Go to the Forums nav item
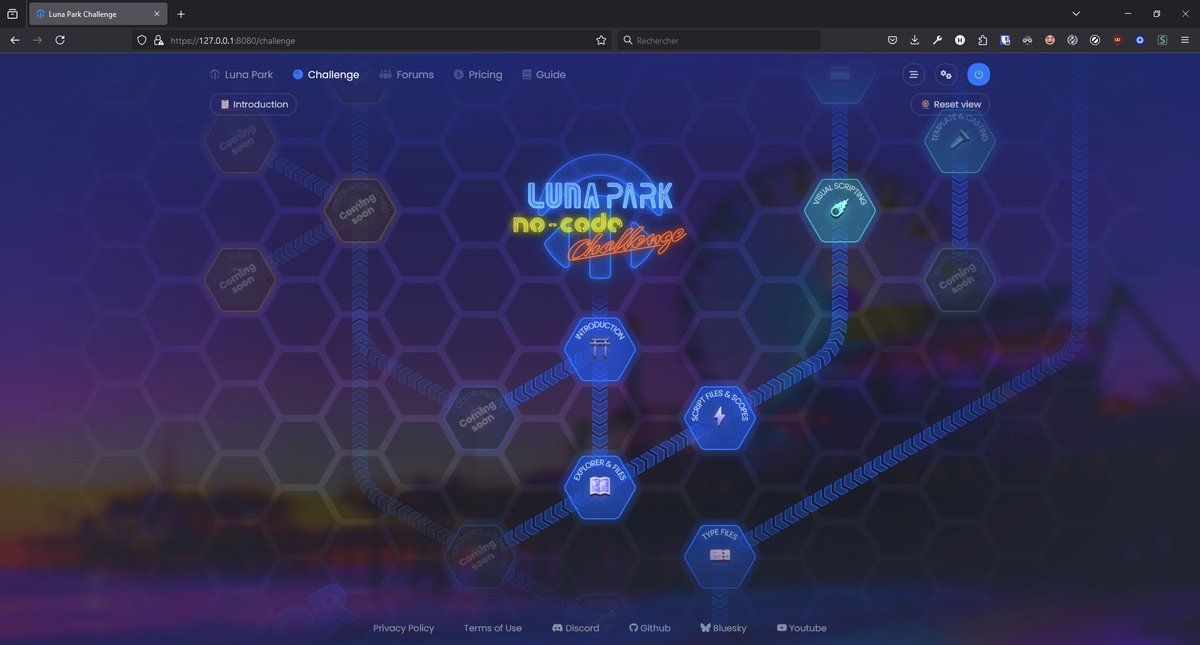The width and height of the screenshot is (1200, 645). [407, 74]
